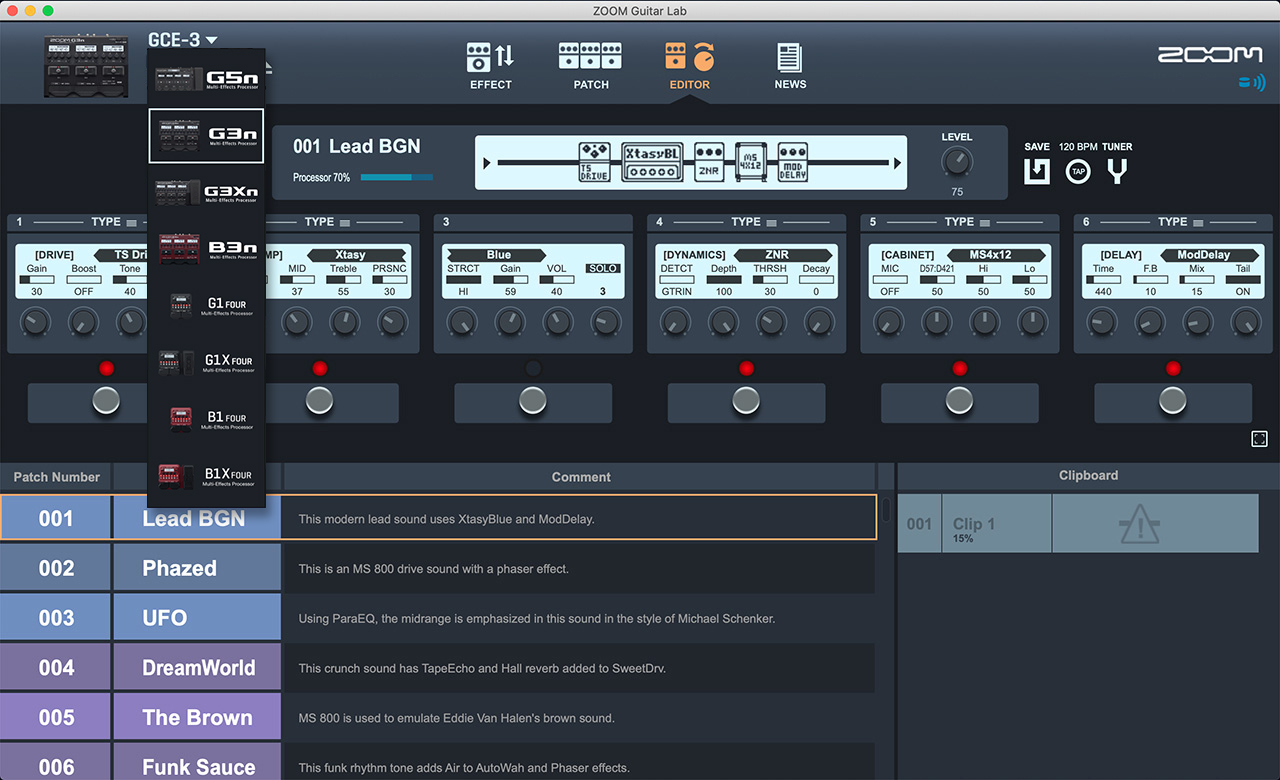The image size is (1280, 780).
Task: Adjust the patch LEVEL knob
Action: coord(957,161)
